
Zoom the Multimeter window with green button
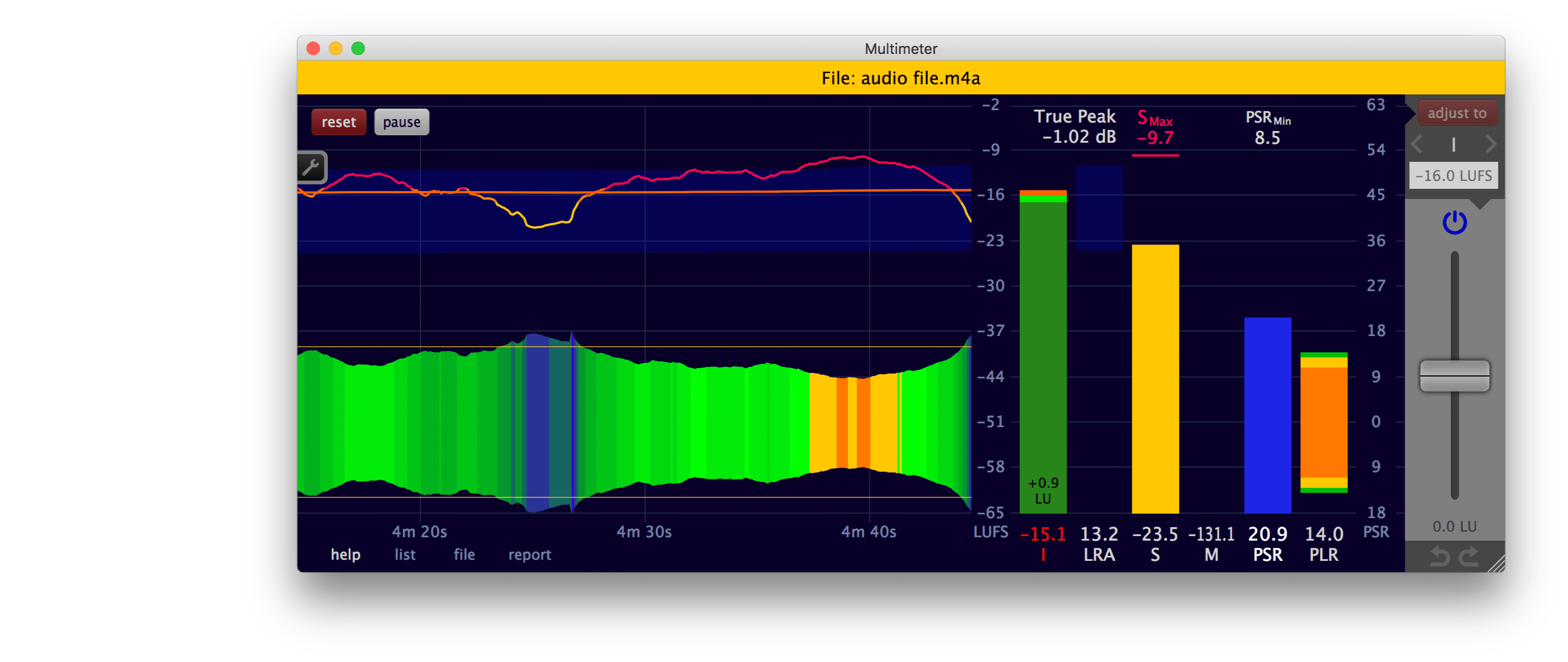pos(358,48)
